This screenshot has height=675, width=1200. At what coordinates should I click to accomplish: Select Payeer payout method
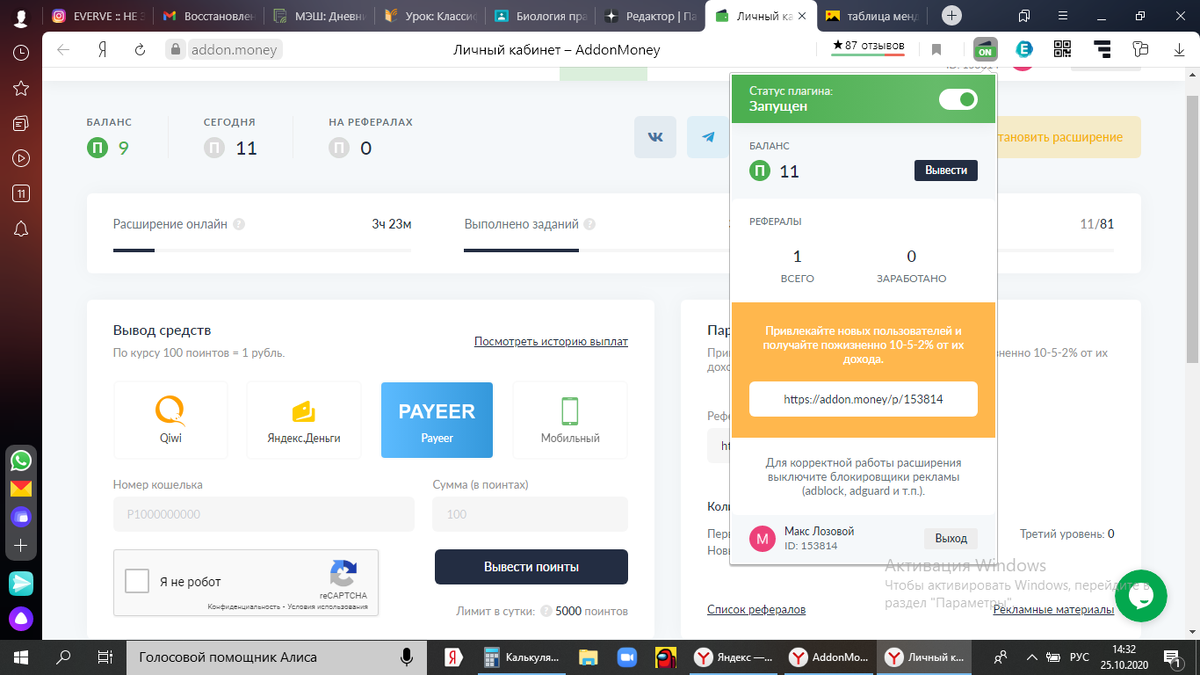pyautogui.click(x=437, y=419)
